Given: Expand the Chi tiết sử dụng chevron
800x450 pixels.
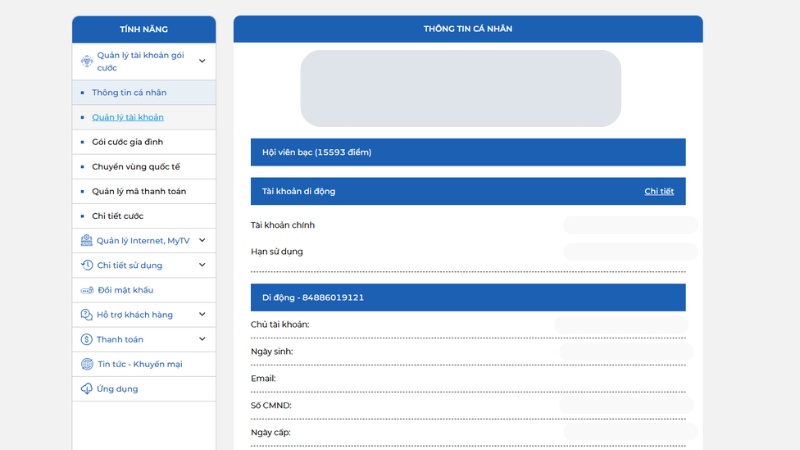Looking at the screenshot, I should 202,265.
